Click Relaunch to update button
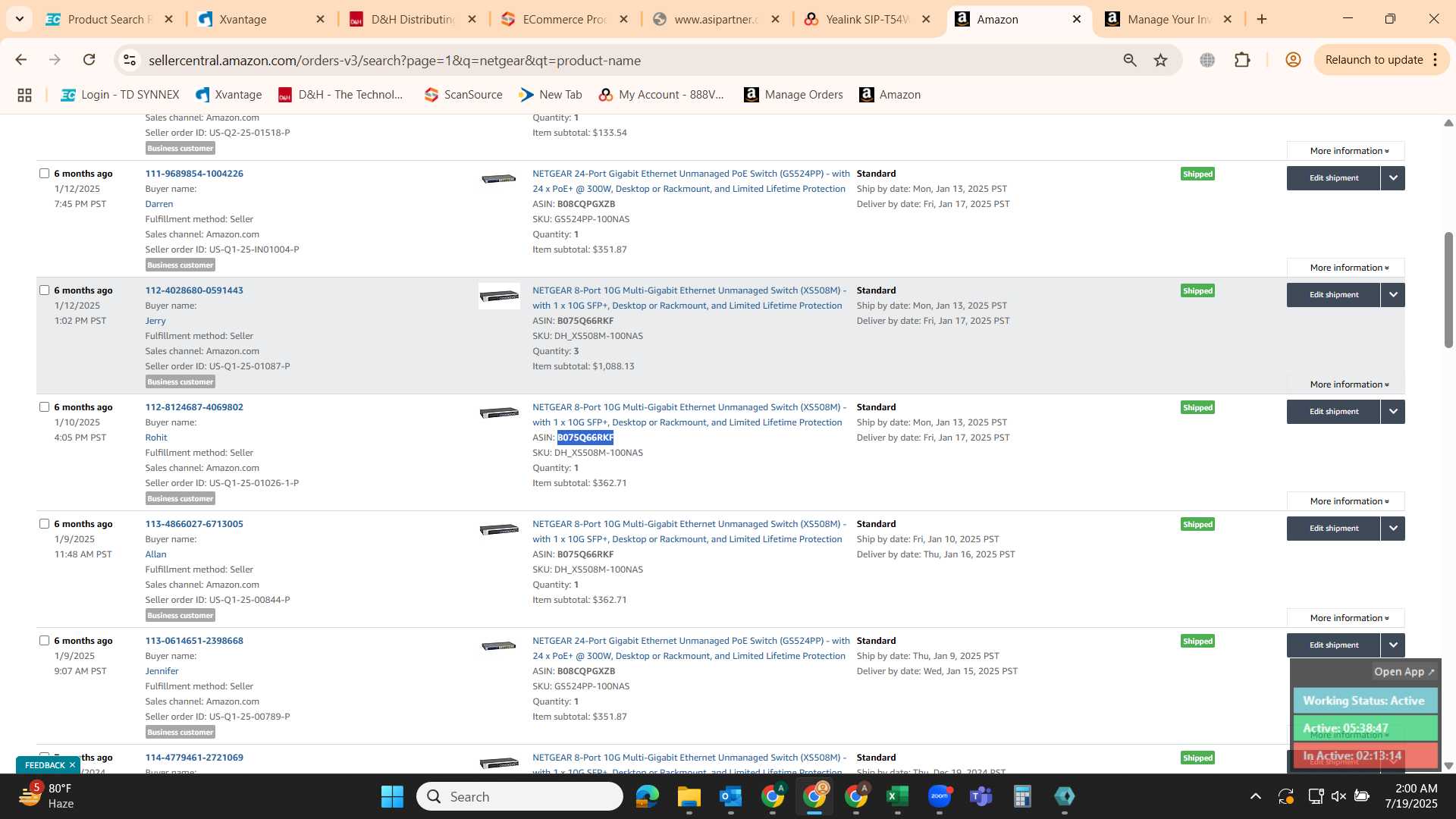 [1373, 60]
